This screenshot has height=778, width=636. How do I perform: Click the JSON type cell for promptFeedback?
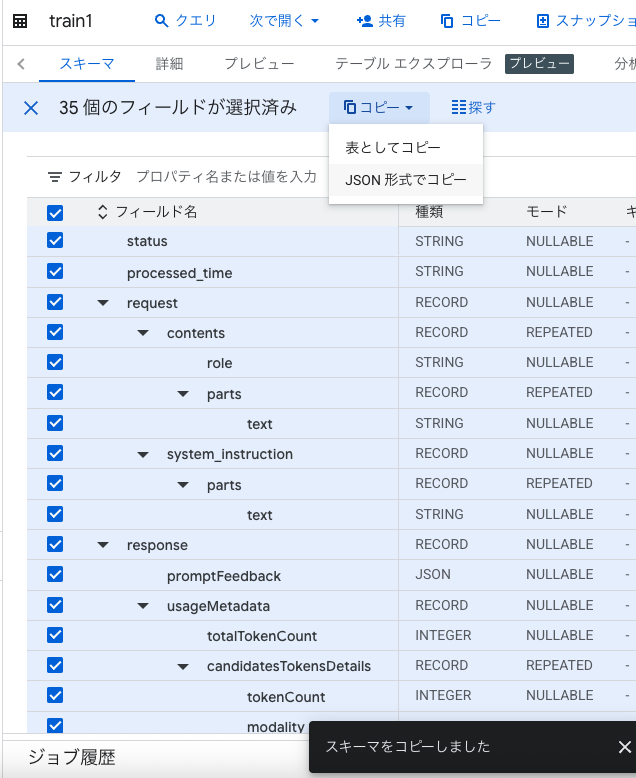[x=433, y=574]
